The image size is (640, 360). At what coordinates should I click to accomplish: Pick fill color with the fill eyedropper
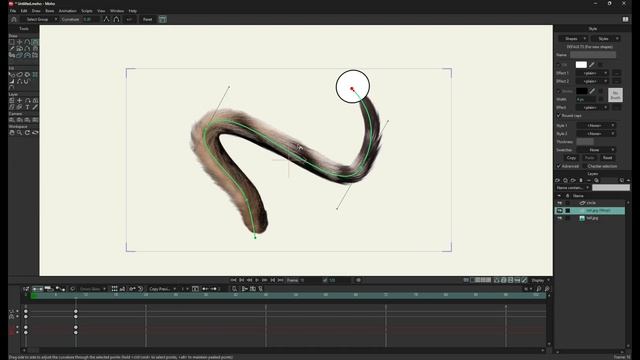click(x=592, y=64)
